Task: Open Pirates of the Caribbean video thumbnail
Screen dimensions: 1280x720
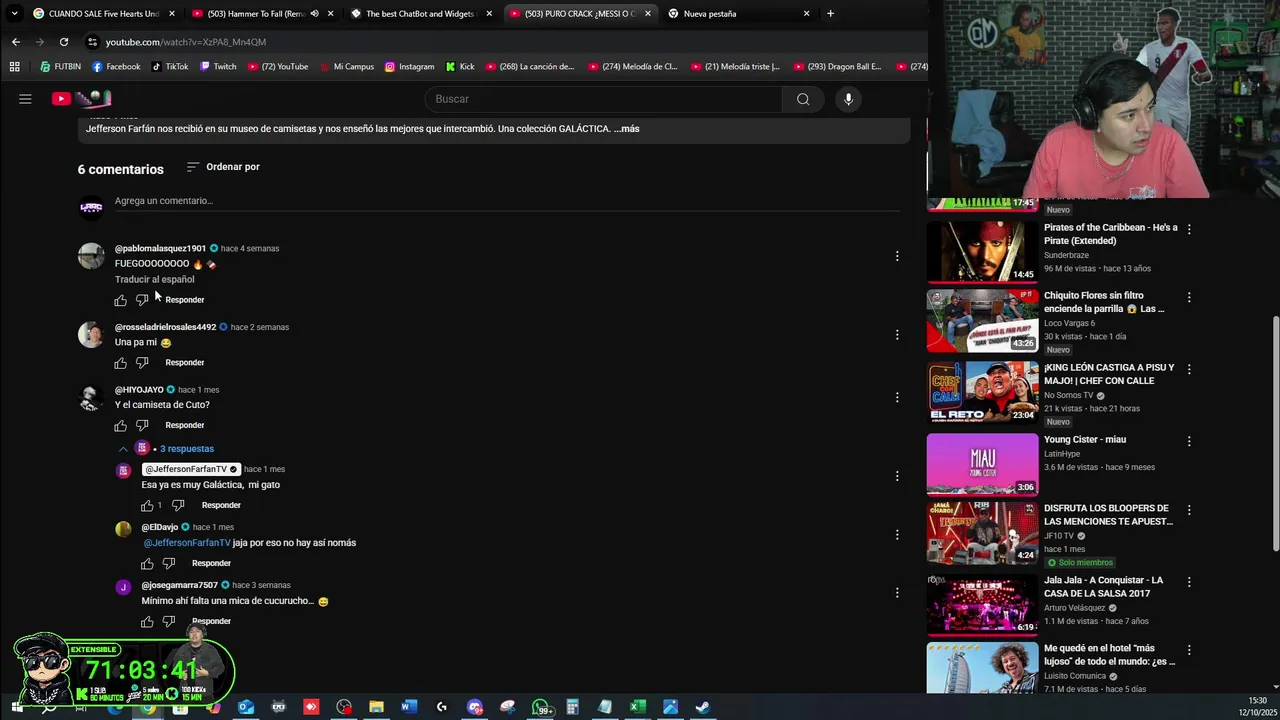Action: (x=982, y=251)
